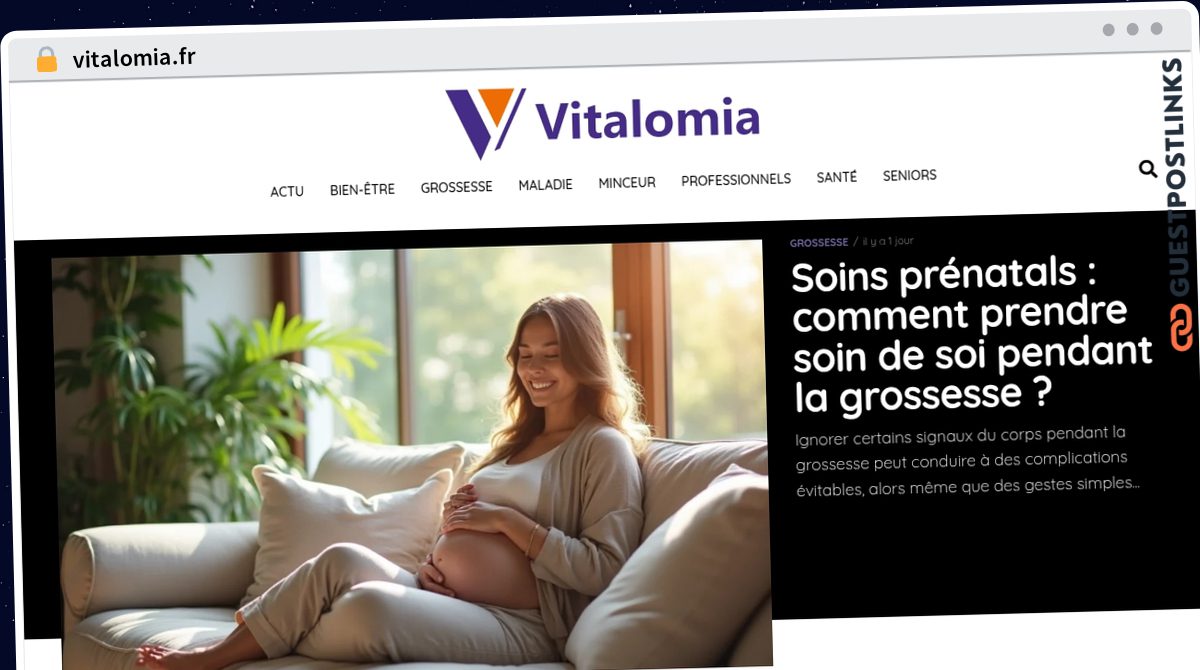Click the article excerpt beginning 'Ignorer certains signaux'
Viewport: 1200px width, 670px height.
pyautogui.click(x=967, y=459)
